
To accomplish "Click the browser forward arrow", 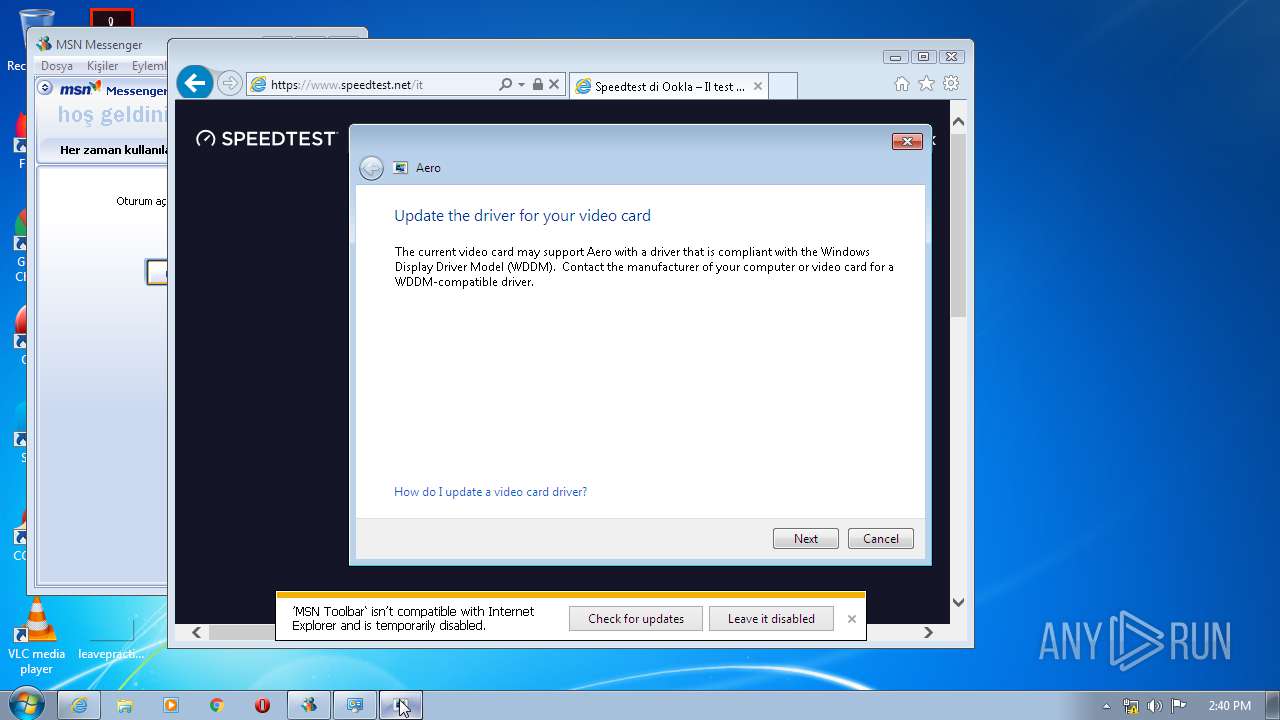I will (x=230, y=84).
